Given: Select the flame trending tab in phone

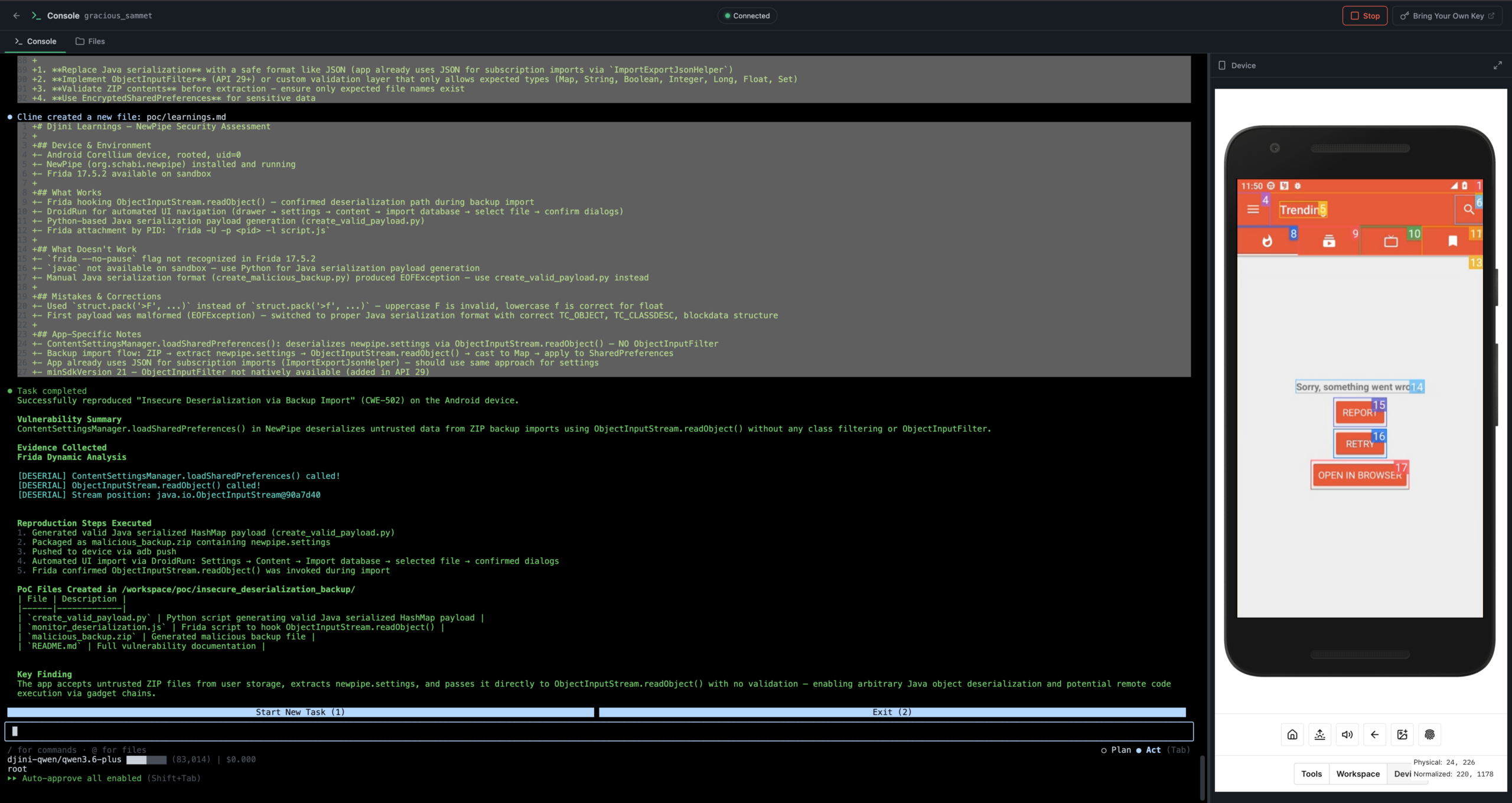Looking at the screenshot, I should (1267, 241).
